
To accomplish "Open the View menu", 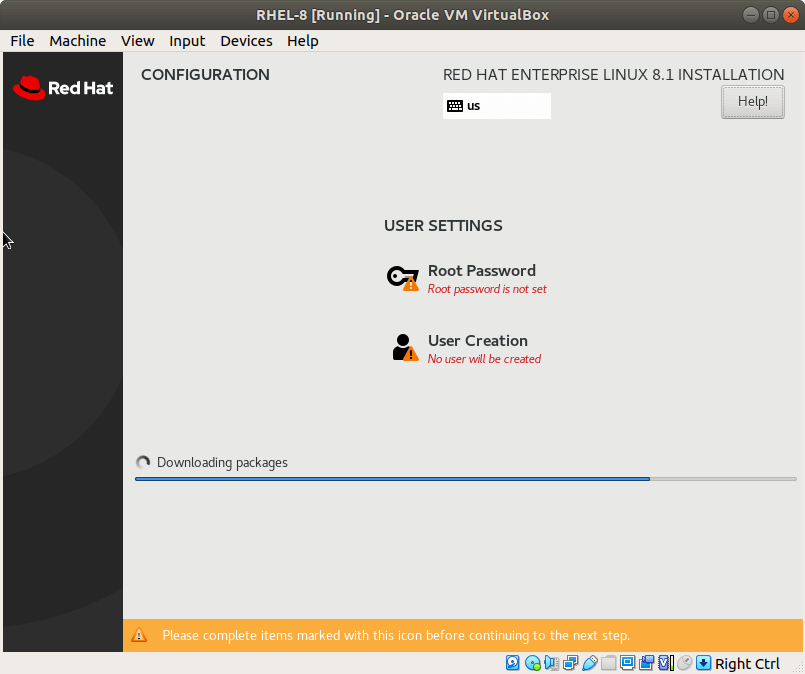I will tap(138, 41).
